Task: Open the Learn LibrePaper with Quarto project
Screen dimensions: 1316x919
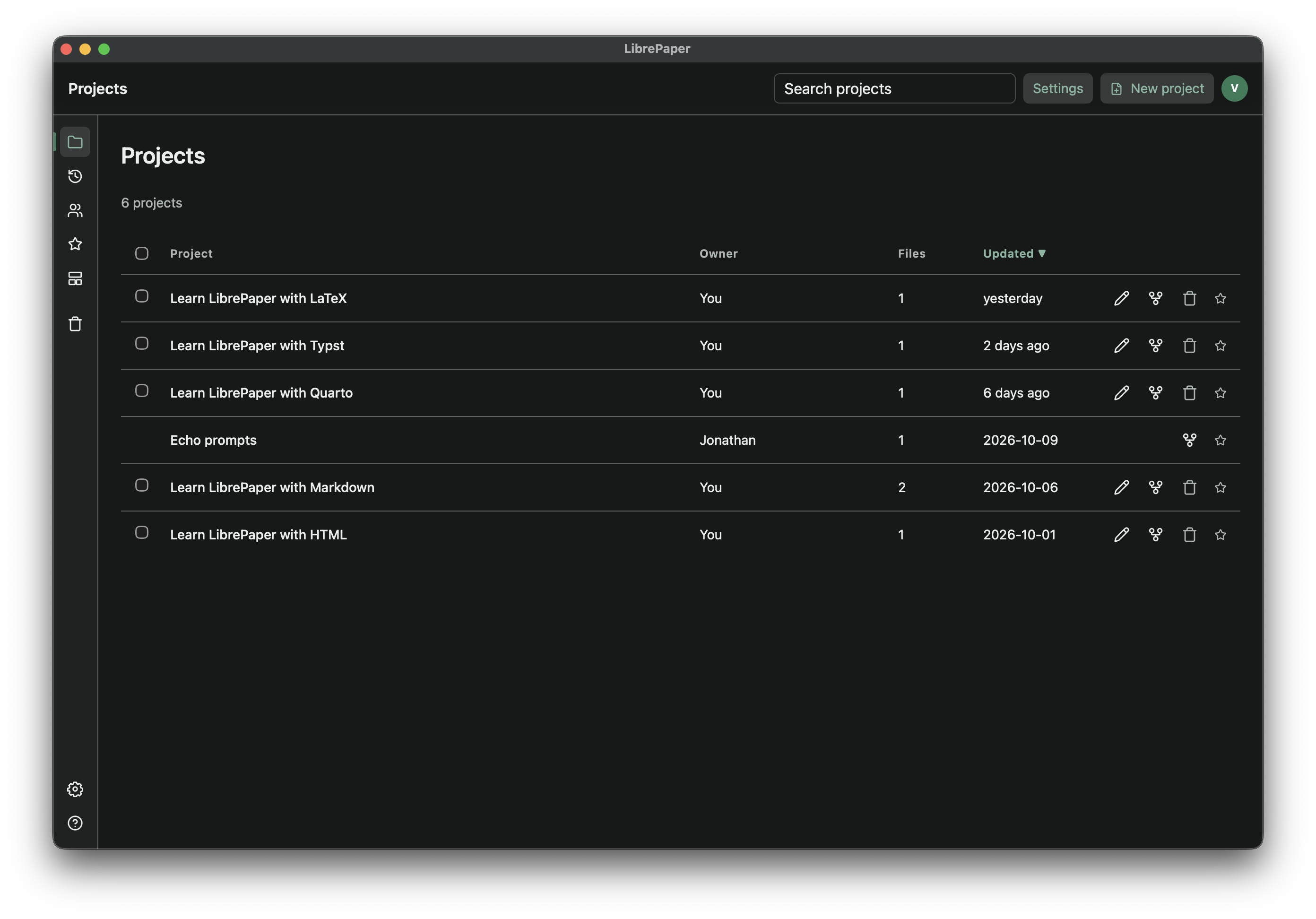Action: (x=261, y=393)
